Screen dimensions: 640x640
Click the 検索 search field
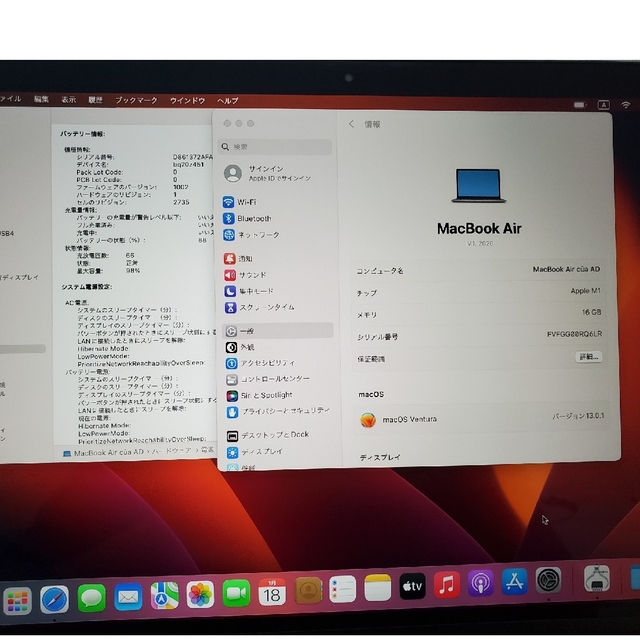pyautogui.click(x=275, y=147)
